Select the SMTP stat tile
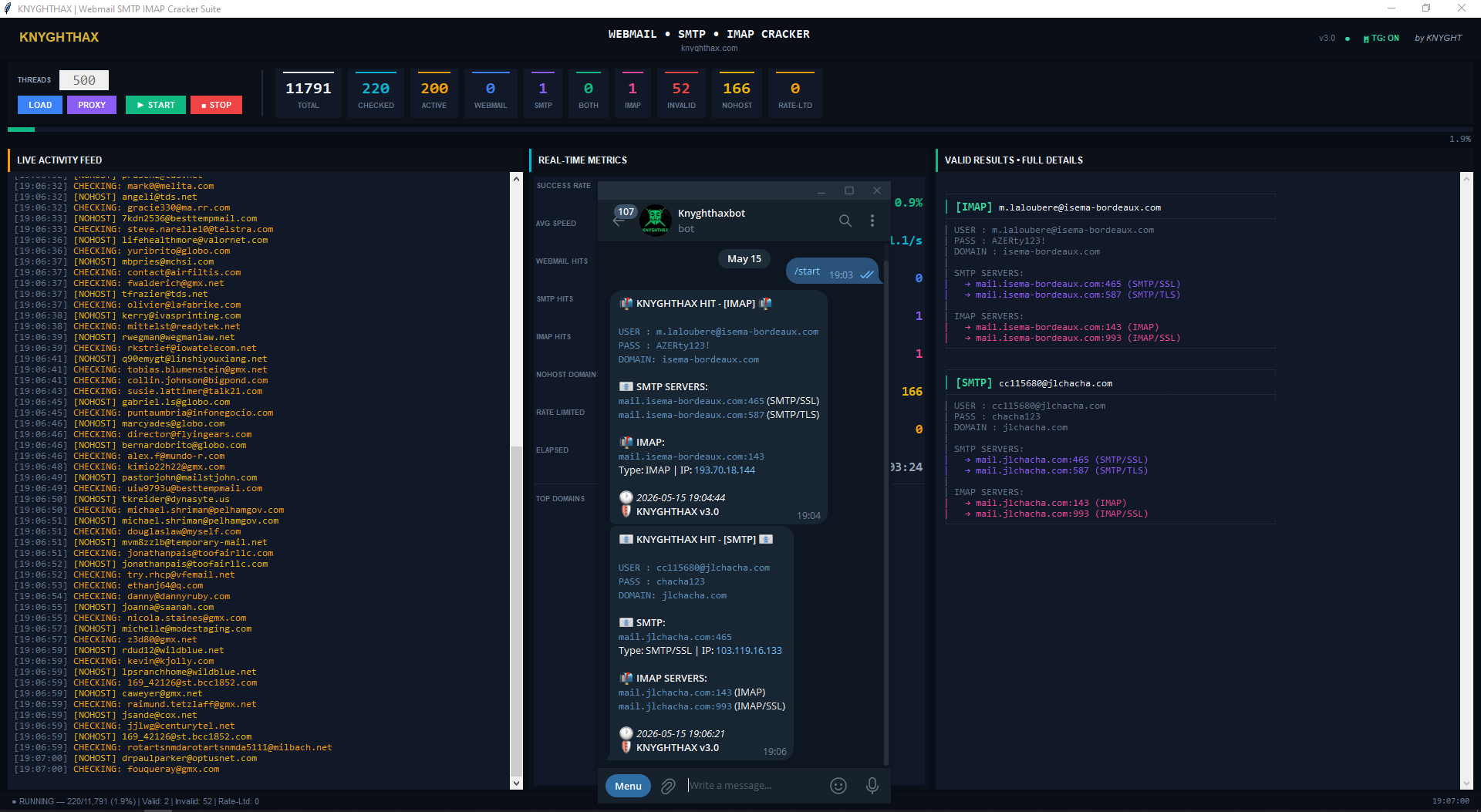The width and height of the screenshot is (1481, 812). tap(543, 94)
